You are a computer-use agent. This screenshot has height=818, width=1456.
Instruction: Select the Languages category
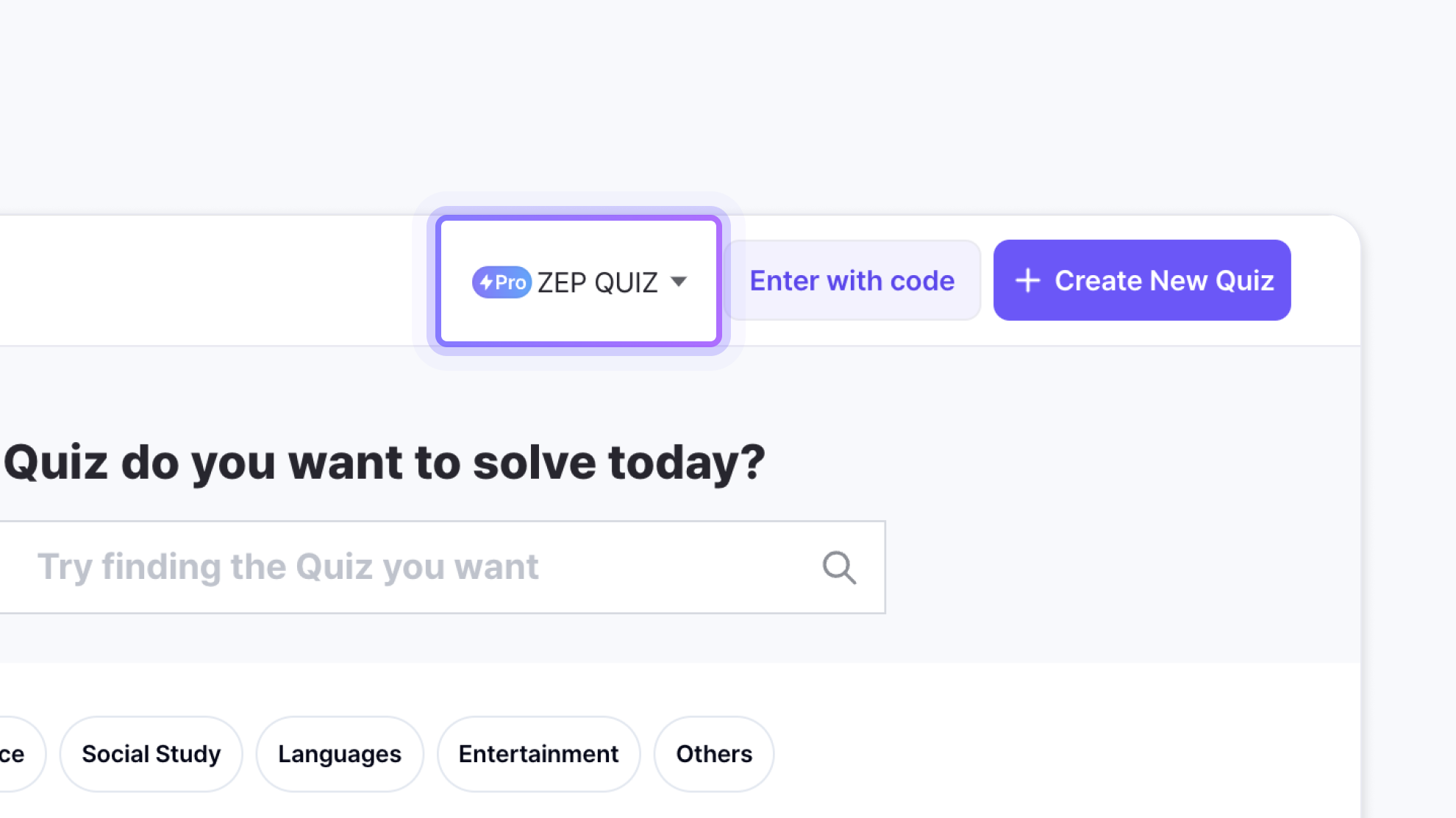pos(339,754)
